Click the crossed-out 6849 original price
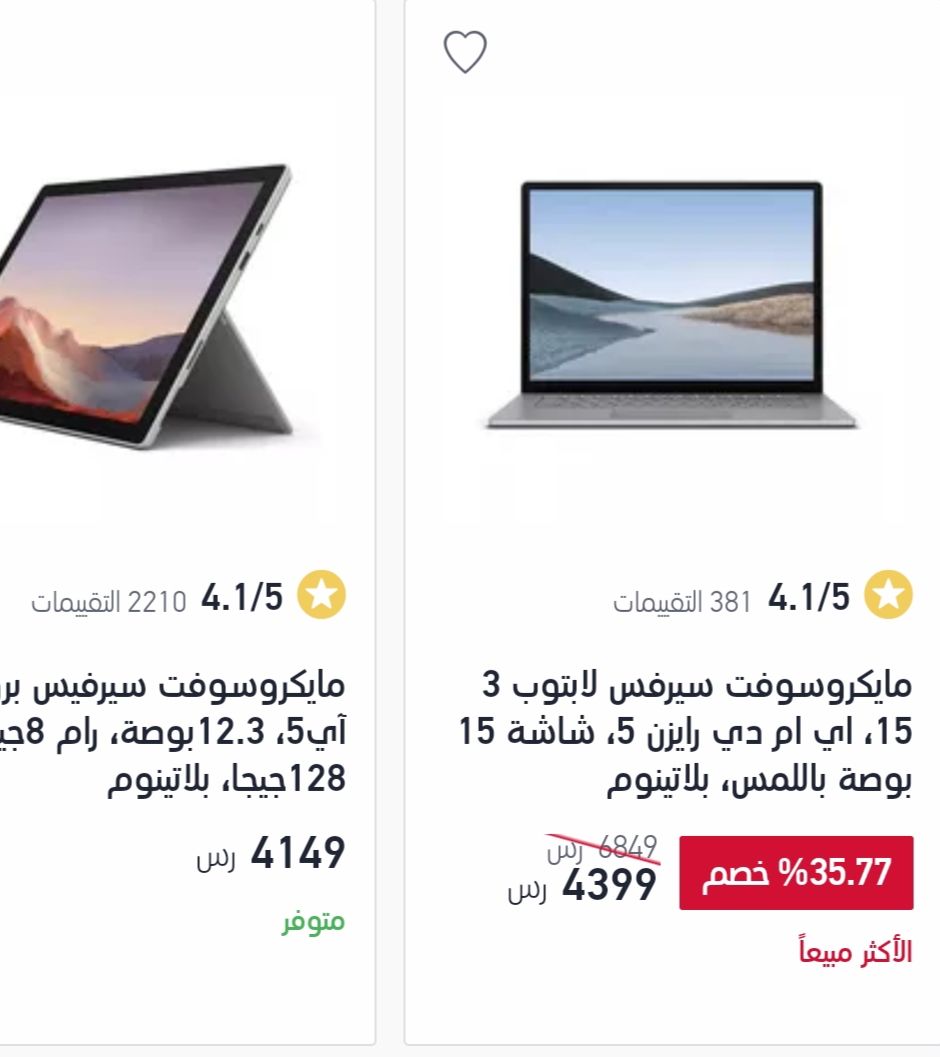This screenshot has height=1057, width=940. click(x=603, y=848)
